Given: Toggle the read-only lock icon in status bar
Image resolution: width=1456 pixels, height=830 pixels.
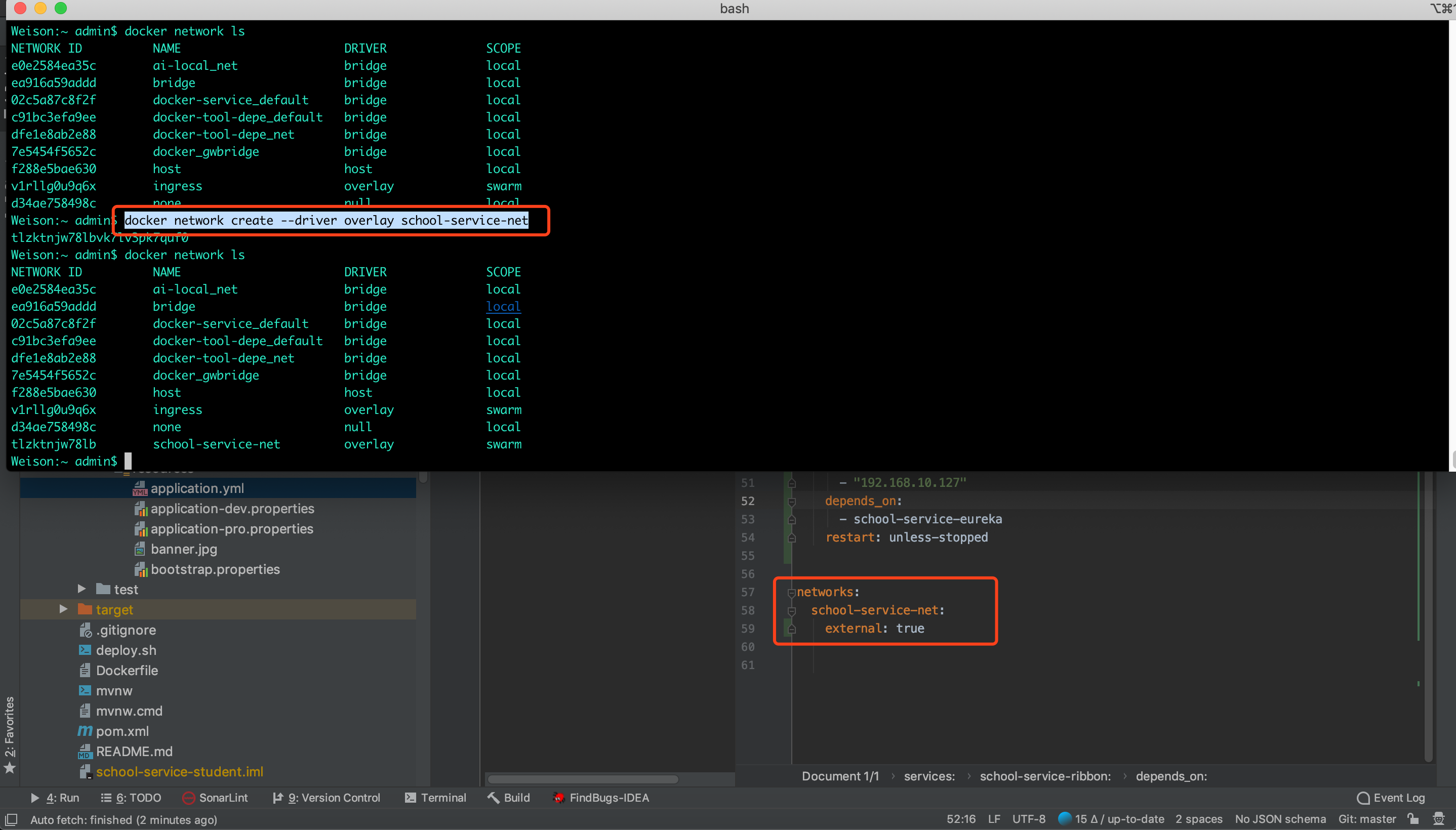Looking at the screenshot, I should coord(1413,819).
